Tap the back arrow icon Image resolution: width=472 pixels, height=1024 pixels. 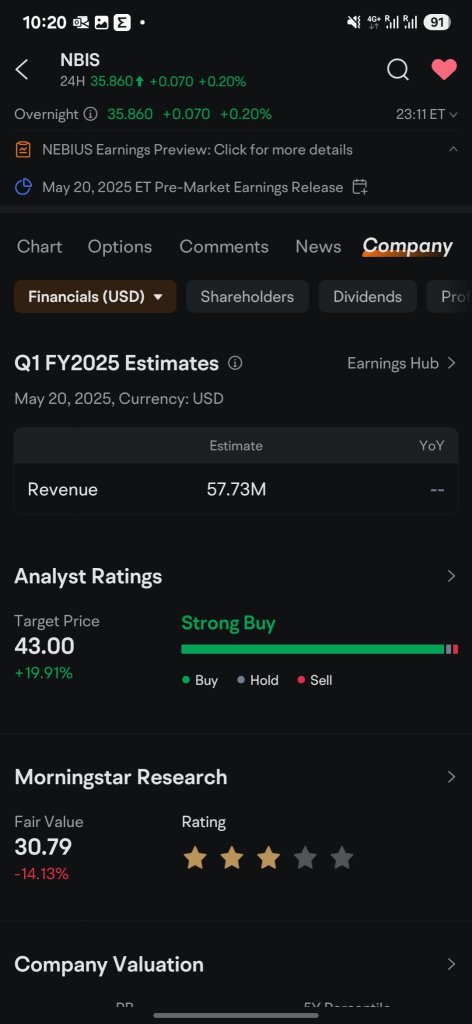point(22,70)
